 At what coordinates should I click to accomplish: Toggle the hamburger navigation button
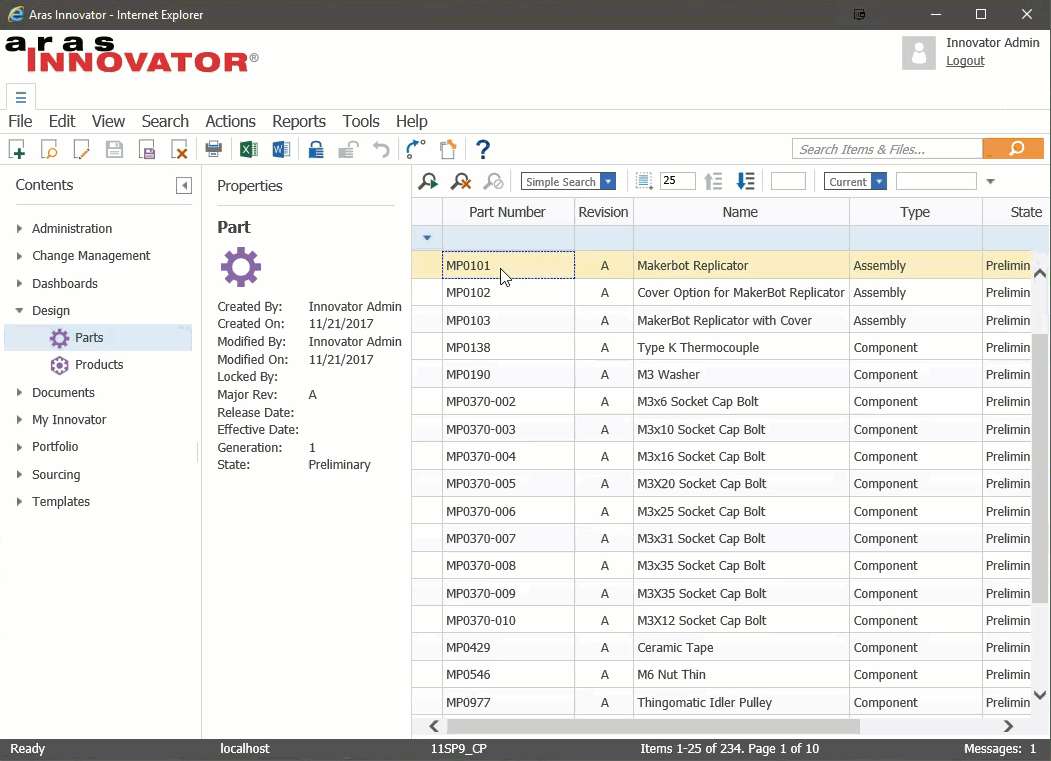coord(21,97)
